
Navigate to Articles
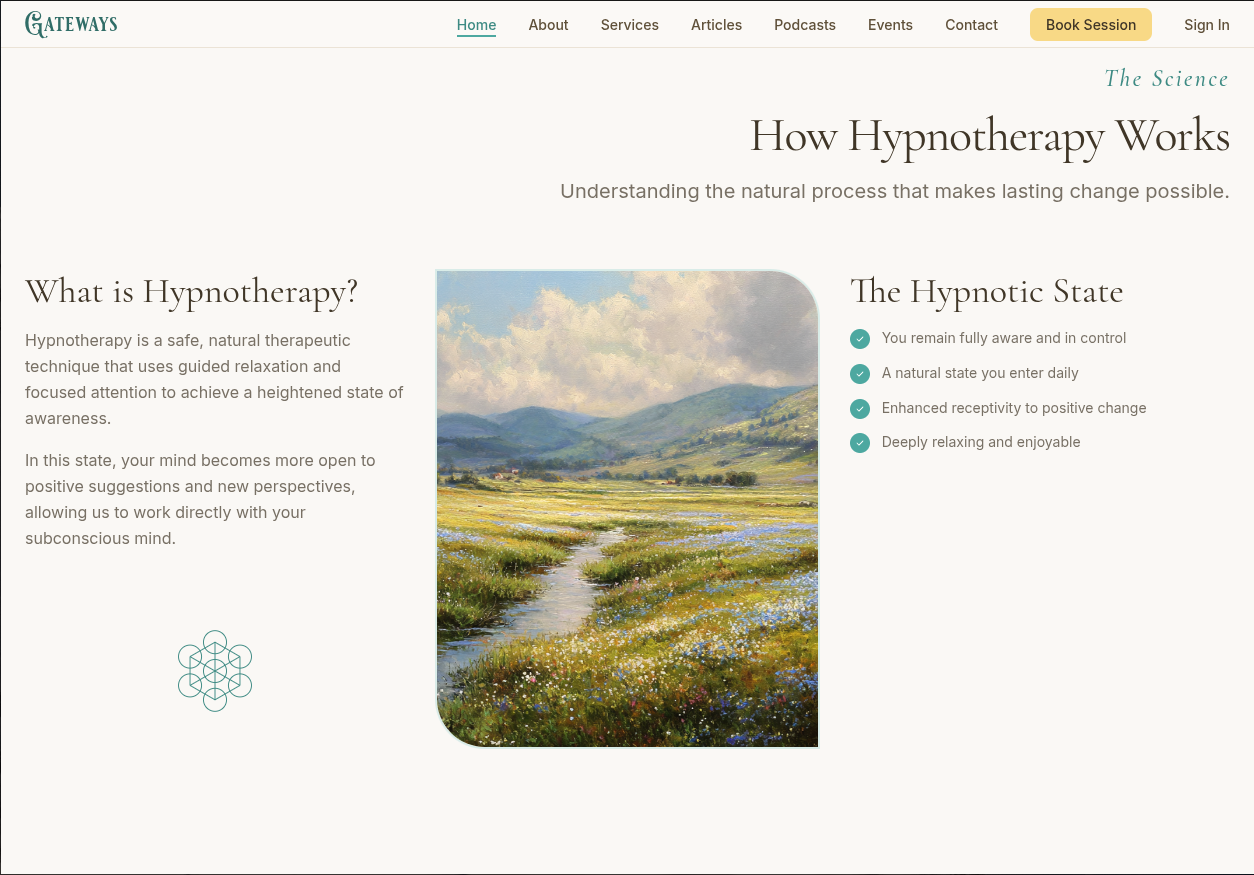[716, 25]
